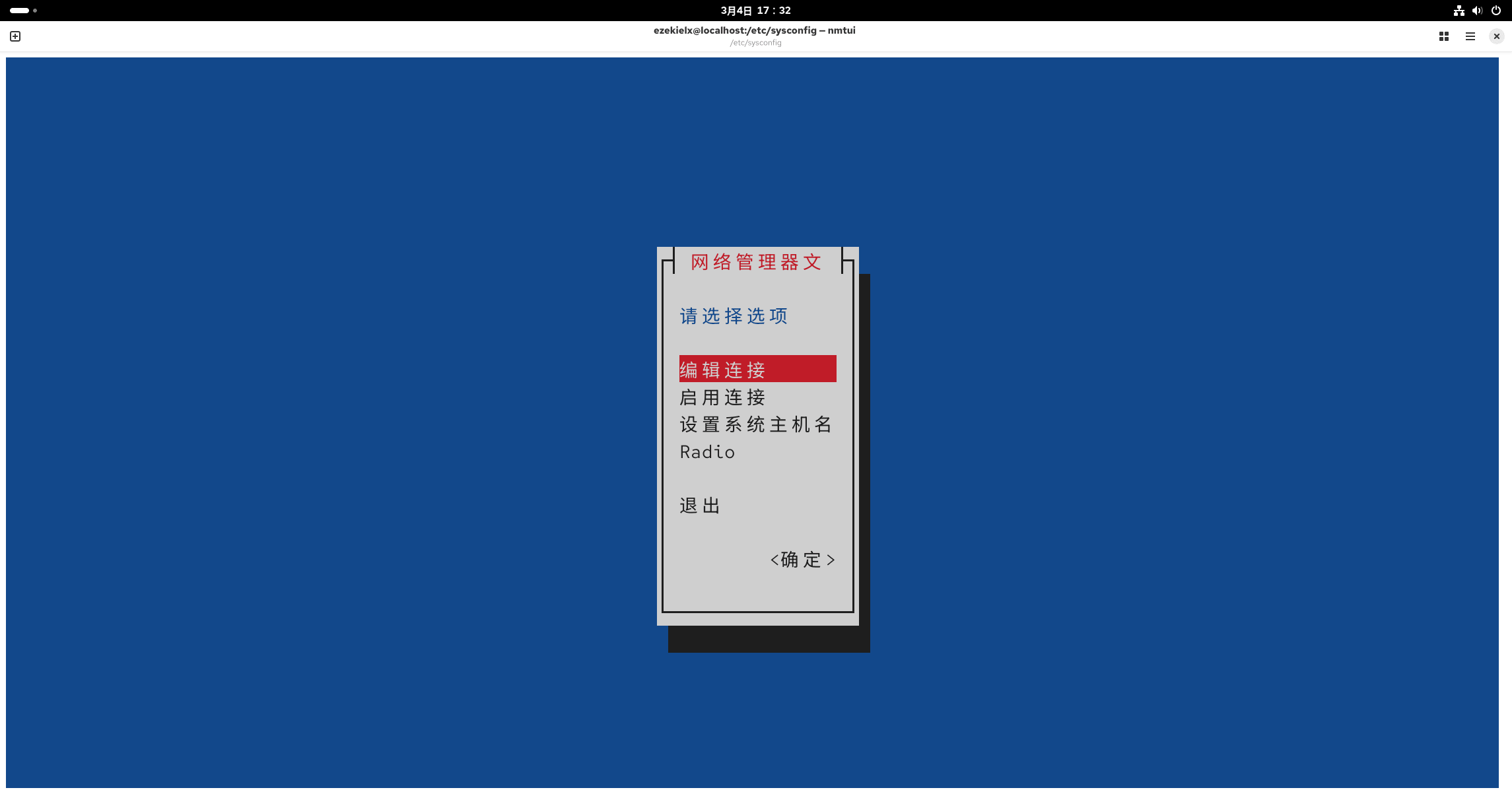
Task: Choose 退出 to quit nmtui
Action: tap(700, 506)
